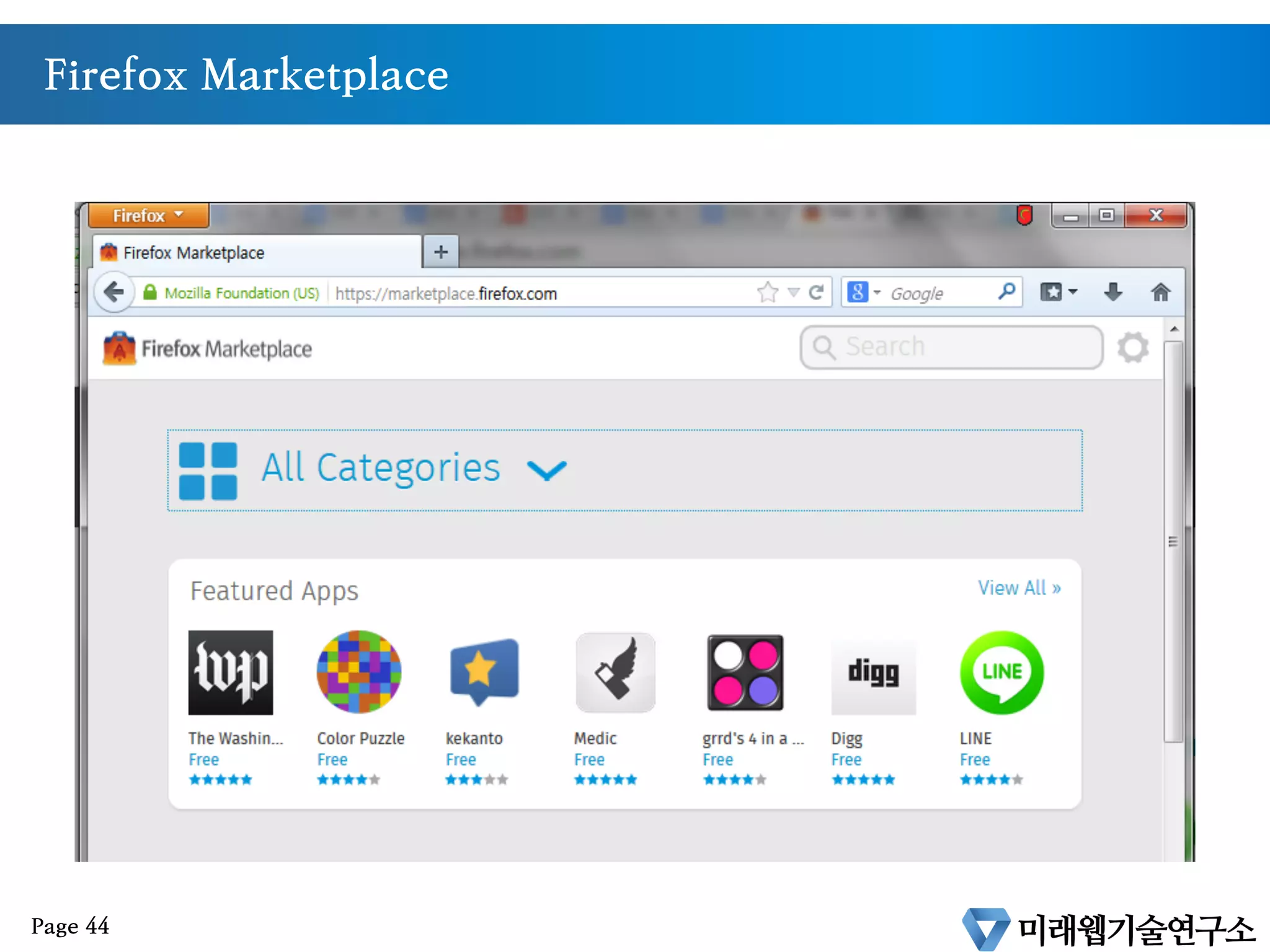Click the 'kekanto' app title
The width and height of the screenshot is (1270, 952).
coord(474,738)
